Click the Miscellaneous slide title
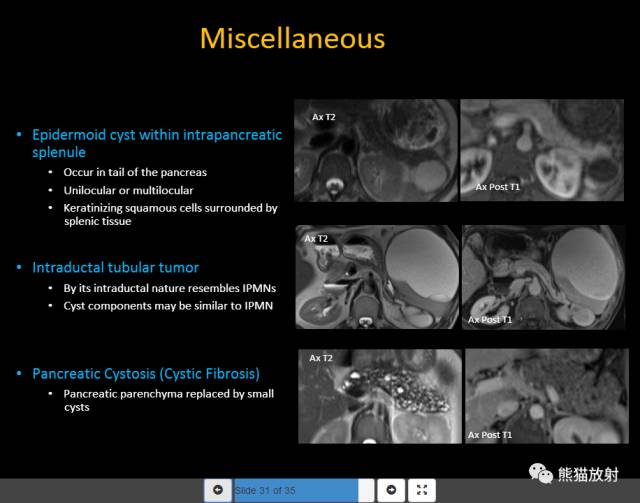The width and height of the screenshot is (640, 503). tap(292, 39)
